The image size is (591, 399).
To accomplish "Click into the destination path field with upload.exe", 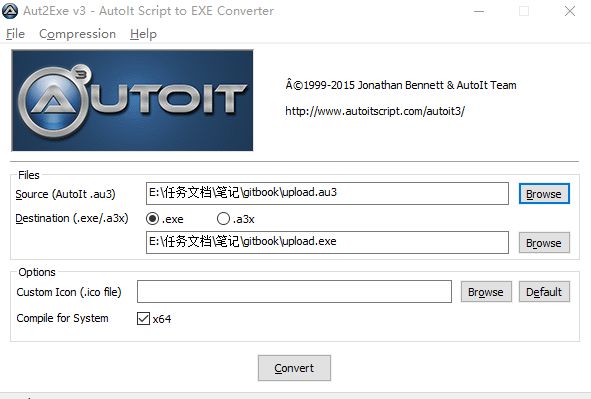I will click(x=327, y=243).
